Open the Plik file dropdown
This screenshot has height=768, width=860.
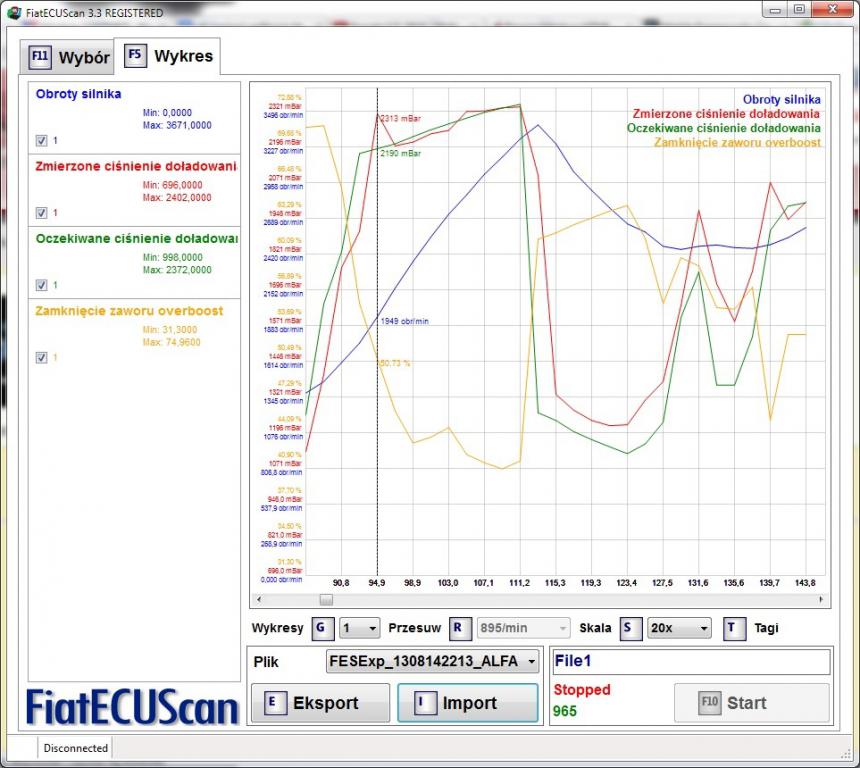(432, 662)
